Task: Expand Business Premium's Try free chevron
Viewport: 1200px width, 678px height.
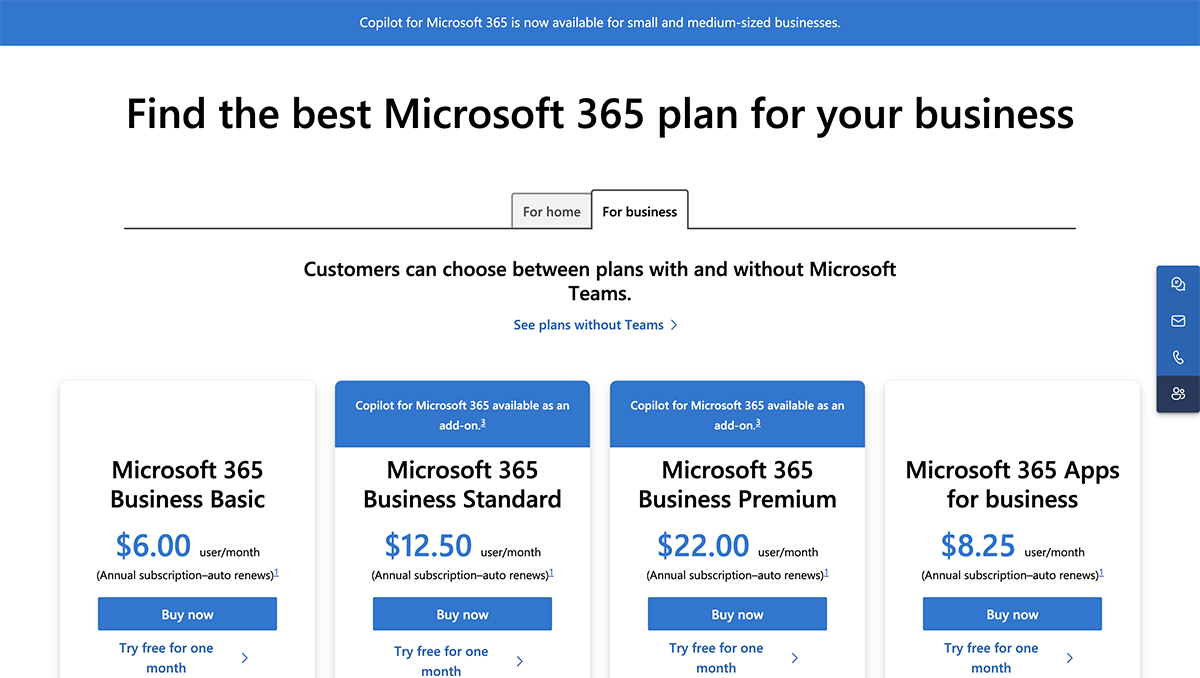Action: [795, 658]
